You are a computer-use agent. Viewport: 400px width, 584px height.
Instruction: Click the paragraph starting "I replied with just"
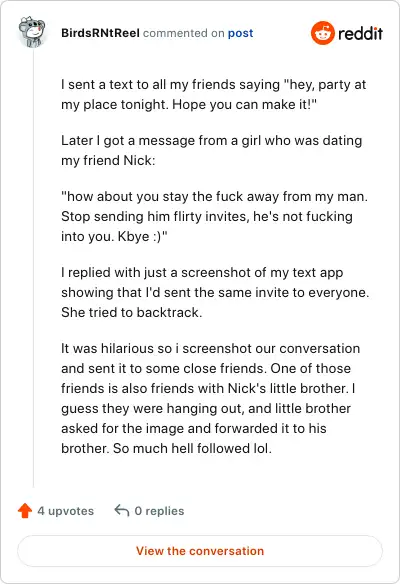pos(215,292)
